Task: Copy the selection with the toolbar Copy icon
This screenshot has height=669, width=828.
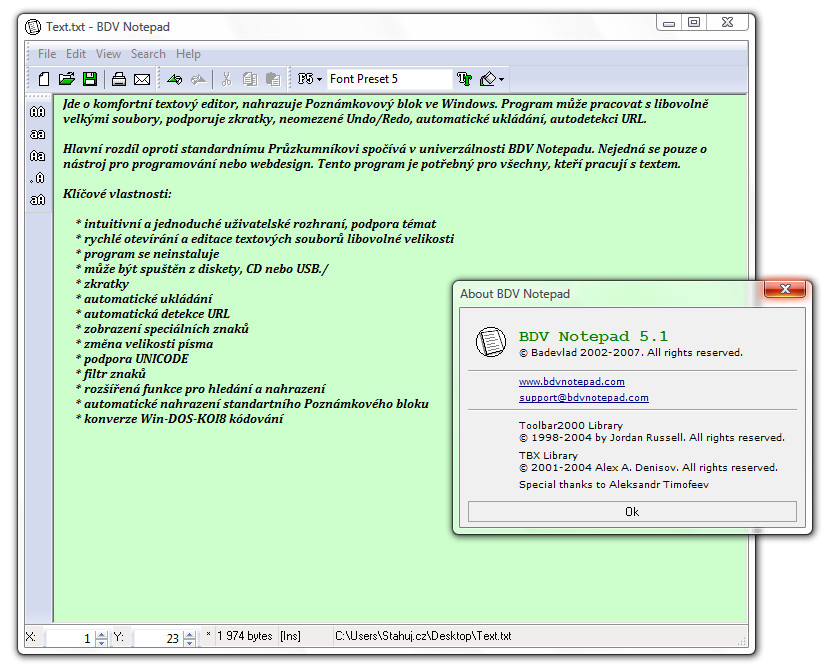Action: (250, 79)
